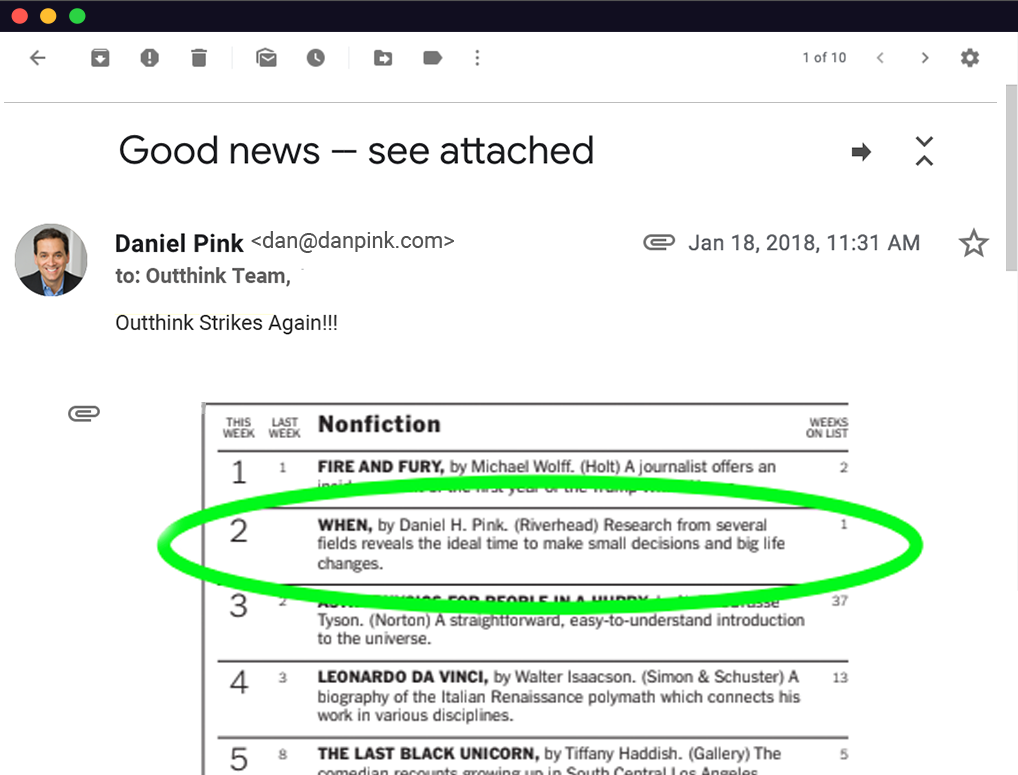The height and width of the screenshot is (775, 1018).
Task: Click the yellow minimize window button
Action: click(x=49, y=16)
